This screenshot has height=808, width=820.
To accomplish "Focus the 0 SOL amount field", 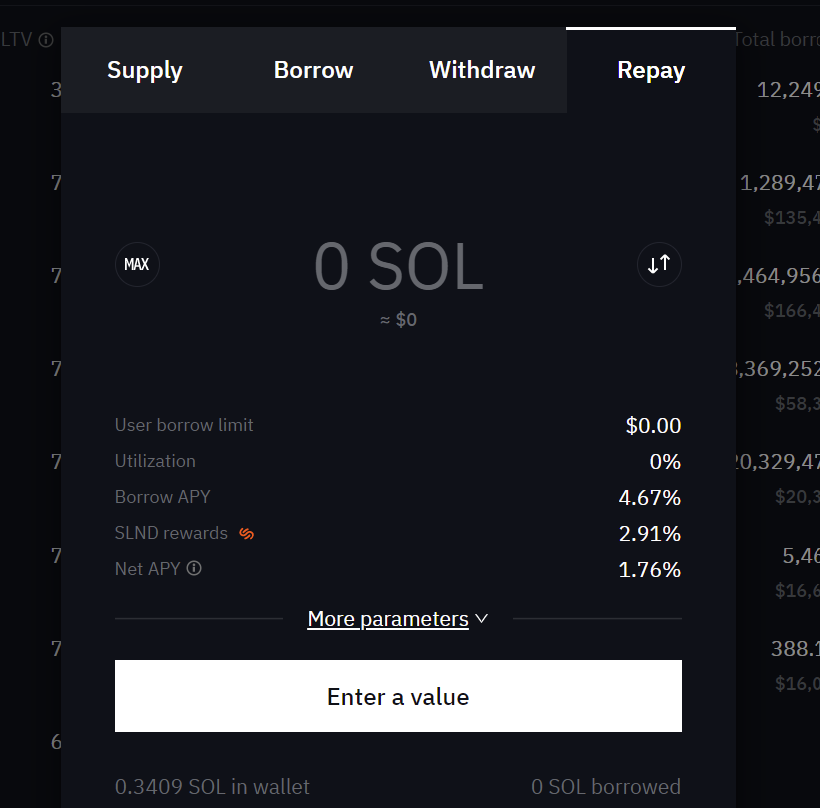I will point(398,266).
